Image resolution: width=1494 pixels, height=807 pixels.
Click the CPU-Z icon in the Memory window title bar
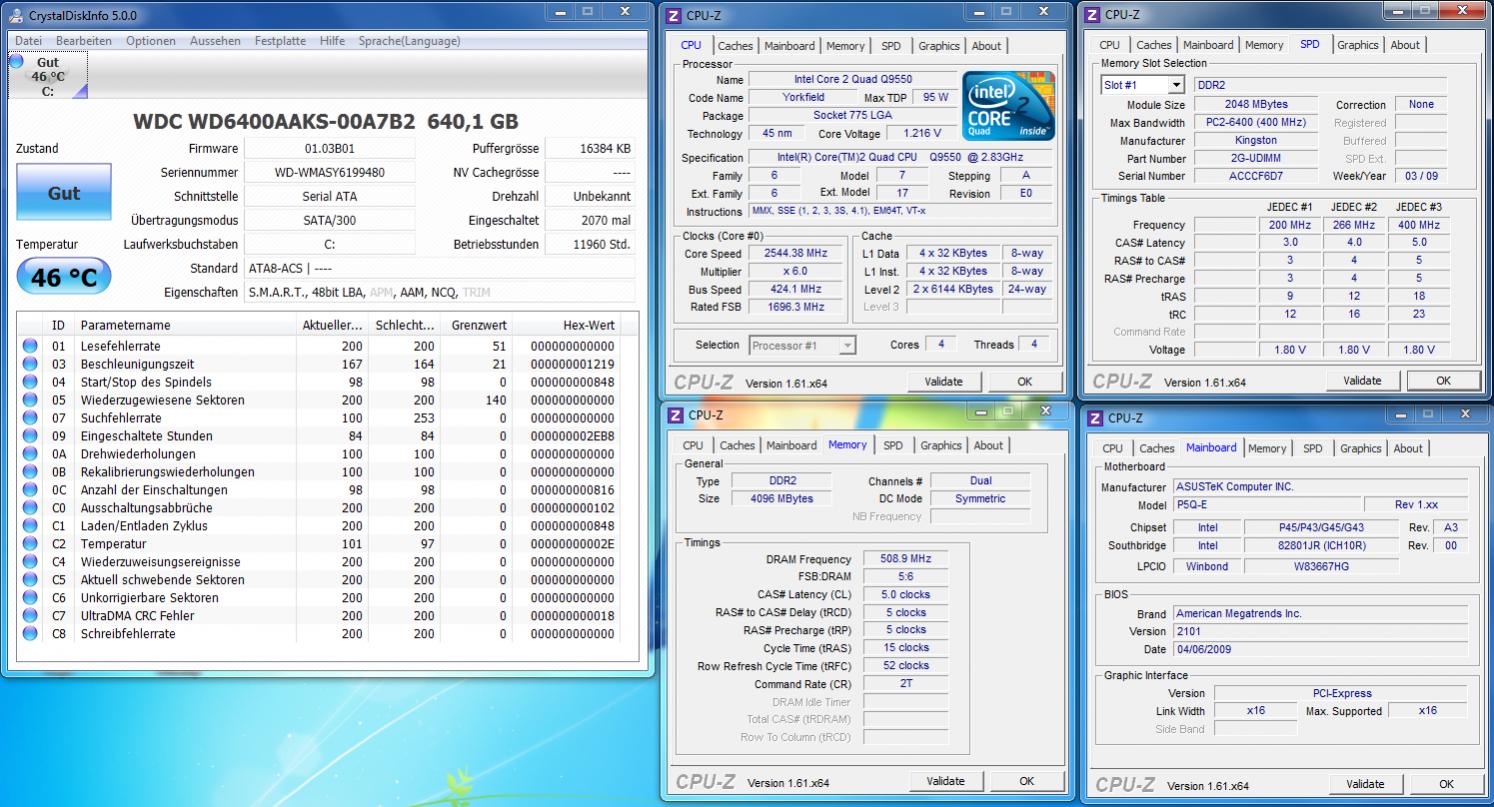pyautogui.click(x=675, y=414)
